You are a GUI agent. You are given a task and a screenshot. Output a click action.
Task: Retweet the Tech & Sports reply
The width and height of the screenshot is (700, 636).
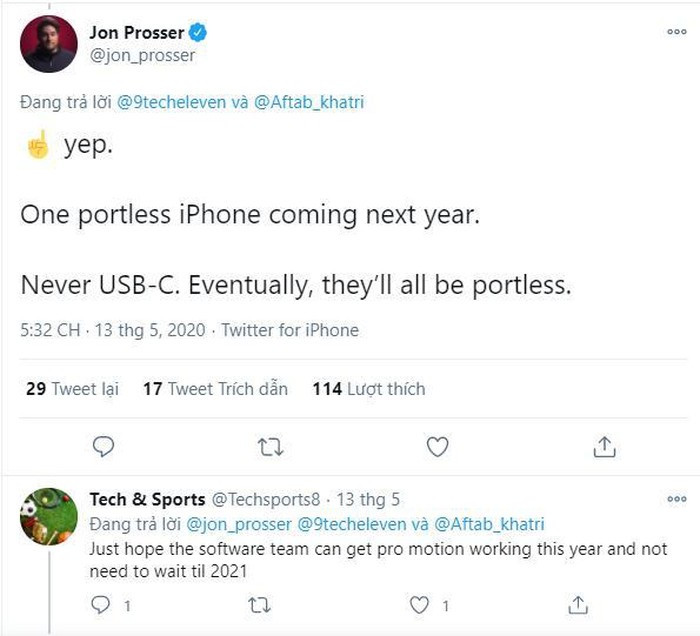point(259,604)
